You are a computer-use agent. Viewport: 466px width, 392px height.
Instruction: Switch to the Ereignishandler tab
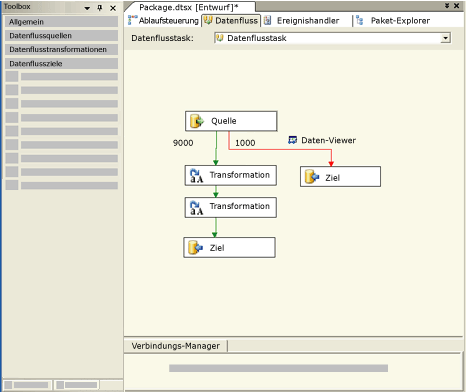click(302, 21)
